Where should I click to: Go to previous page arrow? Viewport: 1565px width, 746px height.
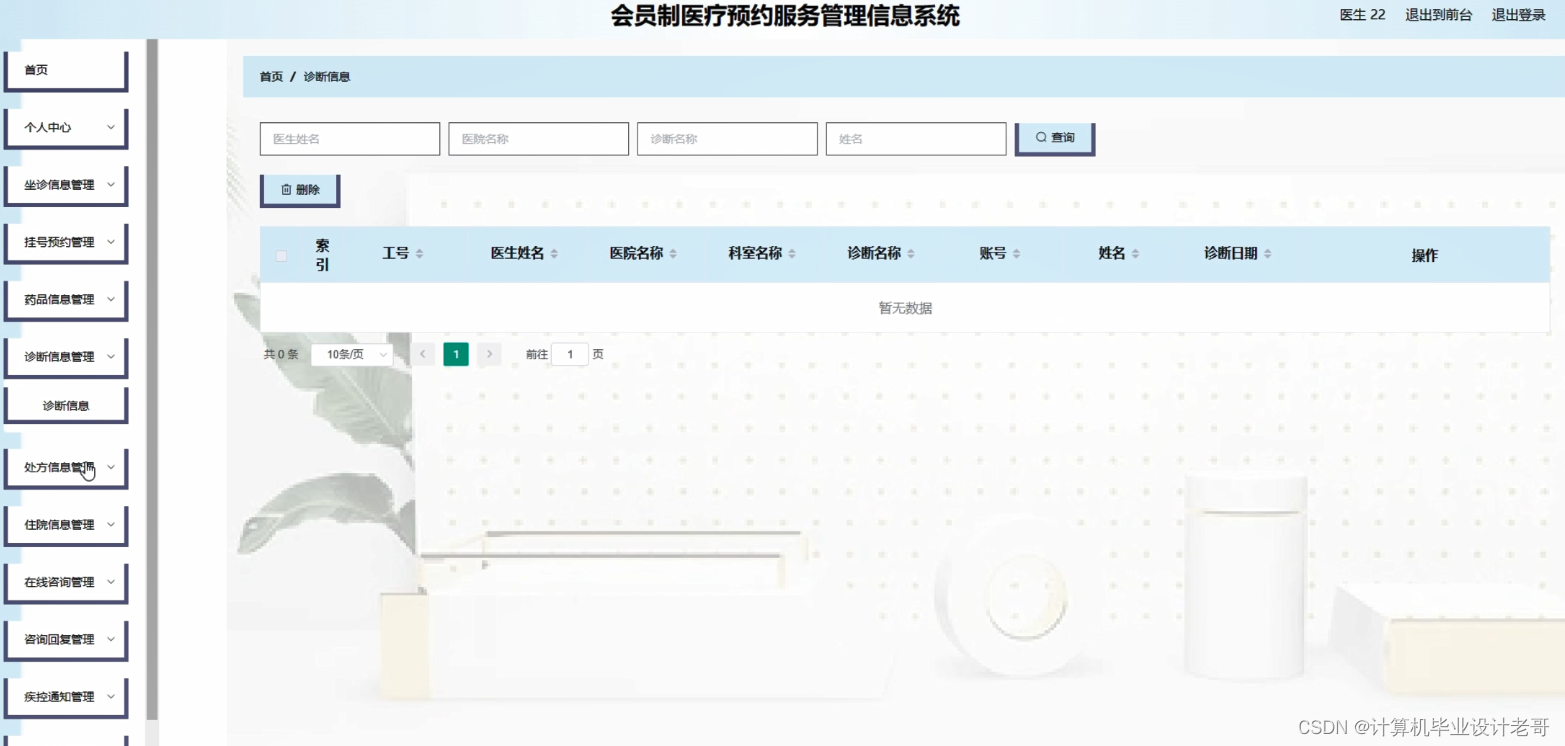[x=423, y=354]
